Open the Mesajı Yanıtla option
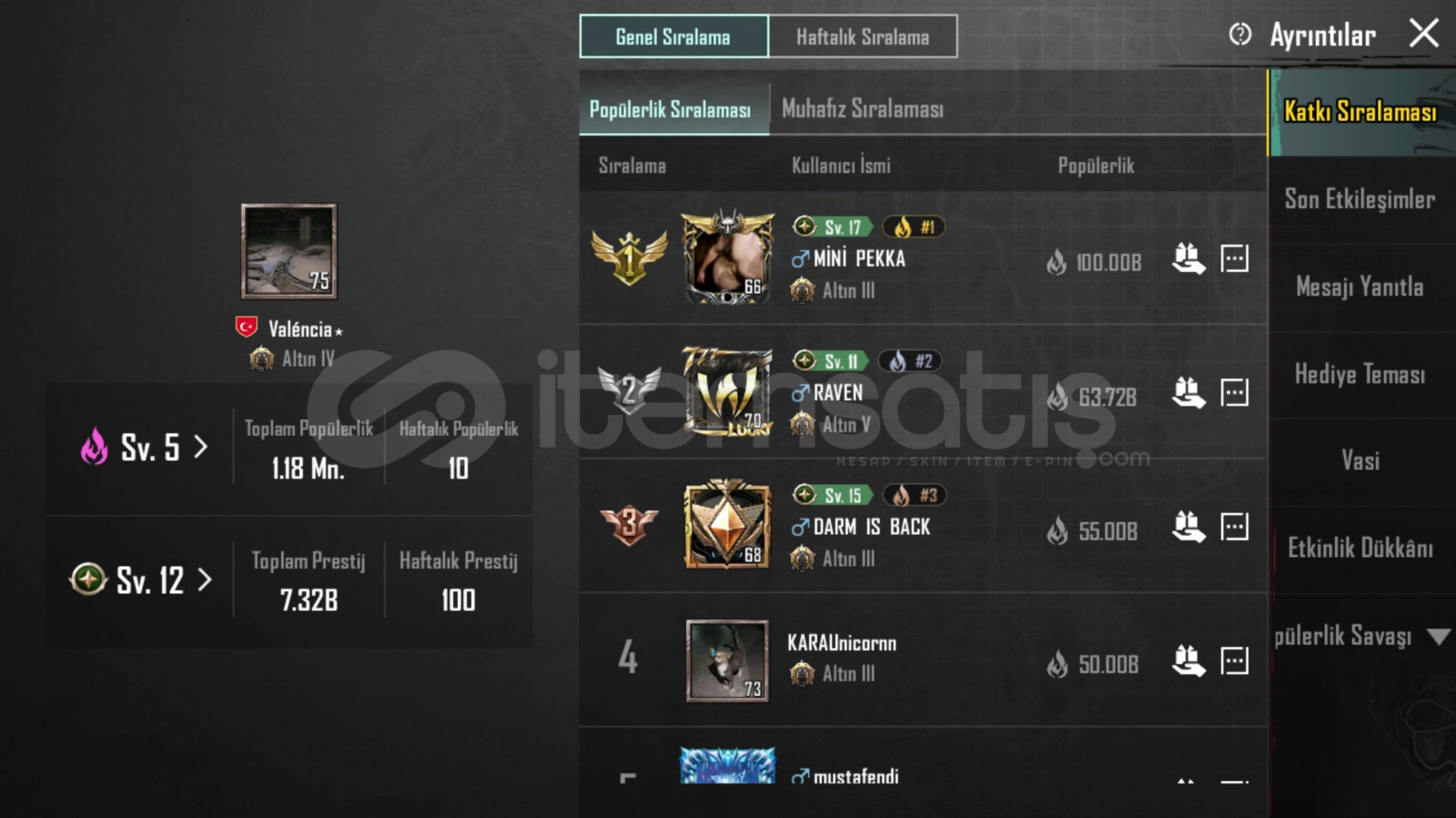This screenshot has width=1456, height=818. (x=1360, y=287)
